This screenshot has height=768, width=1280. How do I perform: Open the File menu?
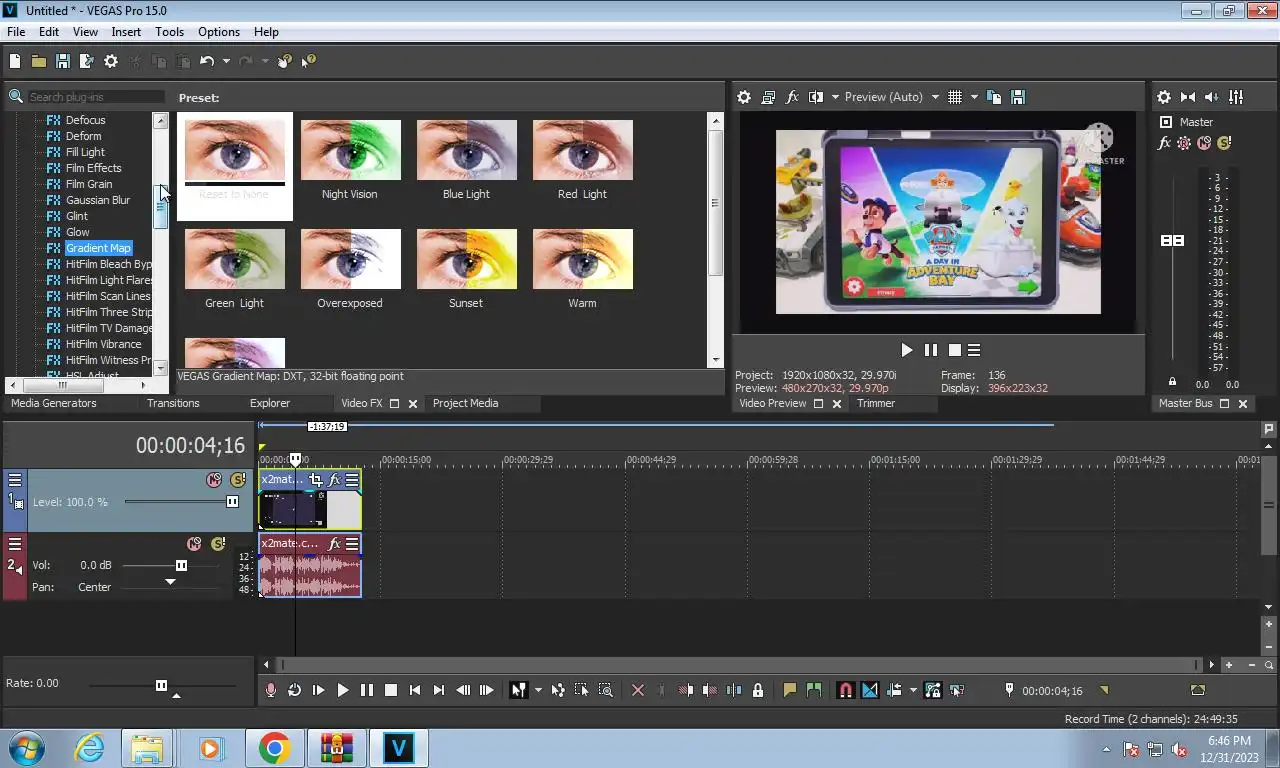pos(16,31)
